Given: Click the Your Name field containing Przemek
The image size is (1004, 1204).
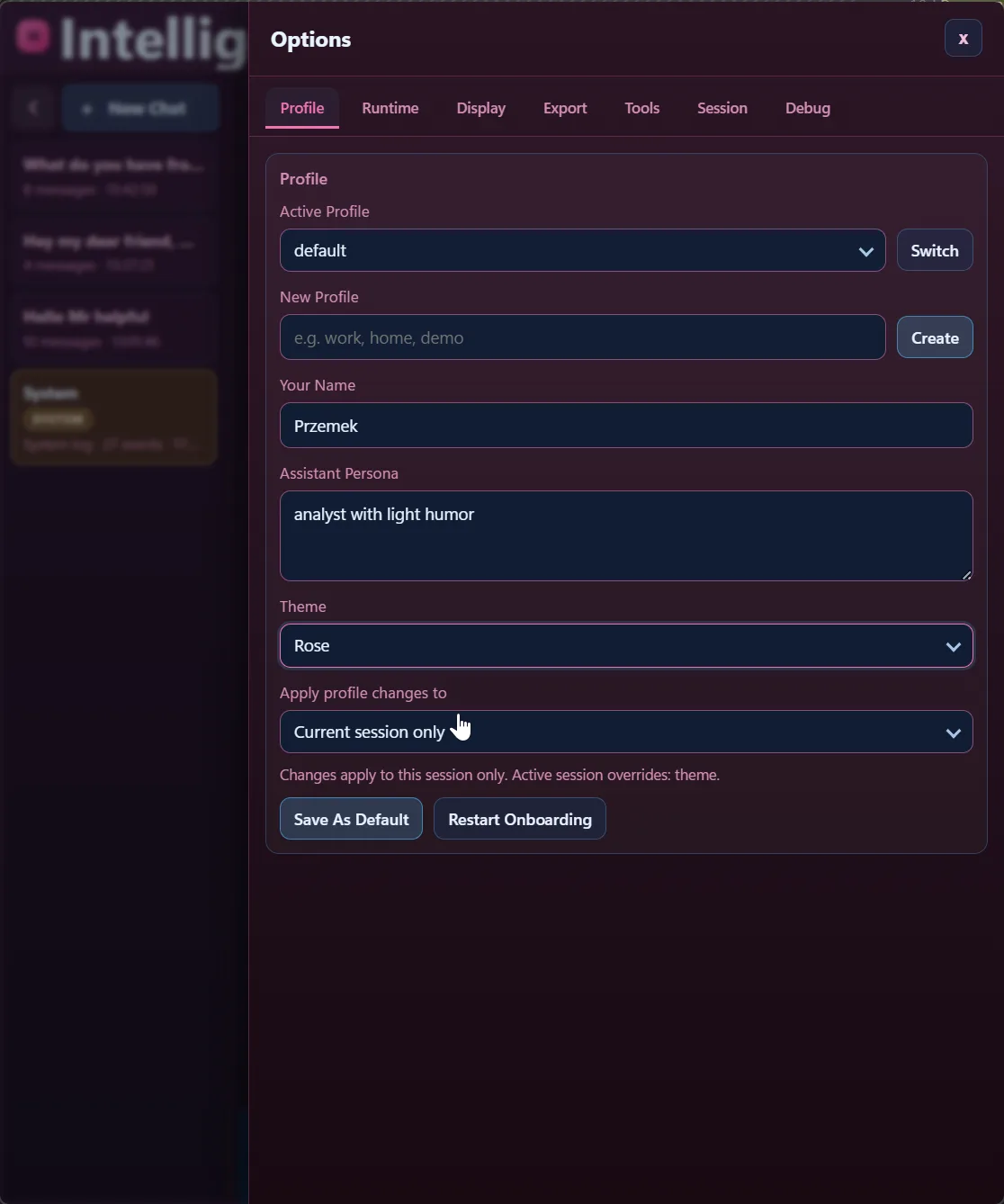Looking at the screenshot, I should pyautogui.click(x=626, y=426).
